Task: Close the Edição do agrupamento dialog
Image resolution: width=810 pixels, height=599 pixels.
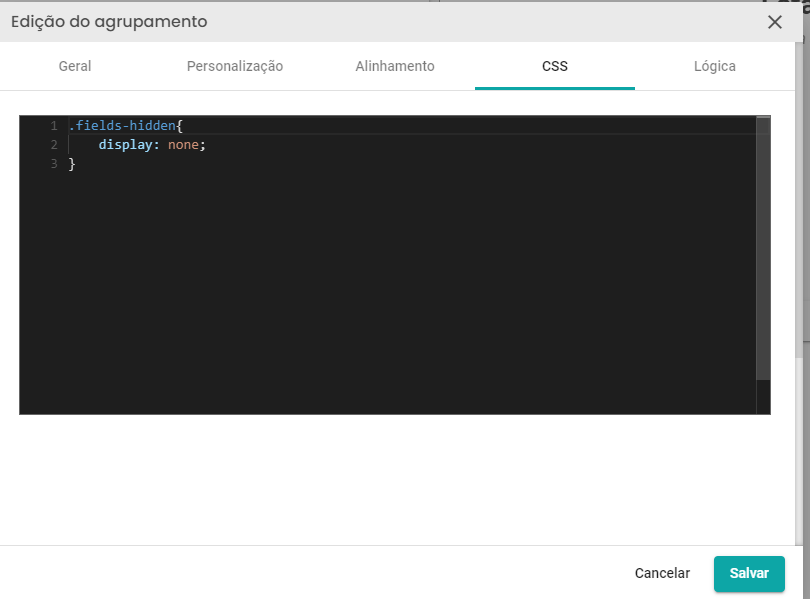Action: coord(774,22)
